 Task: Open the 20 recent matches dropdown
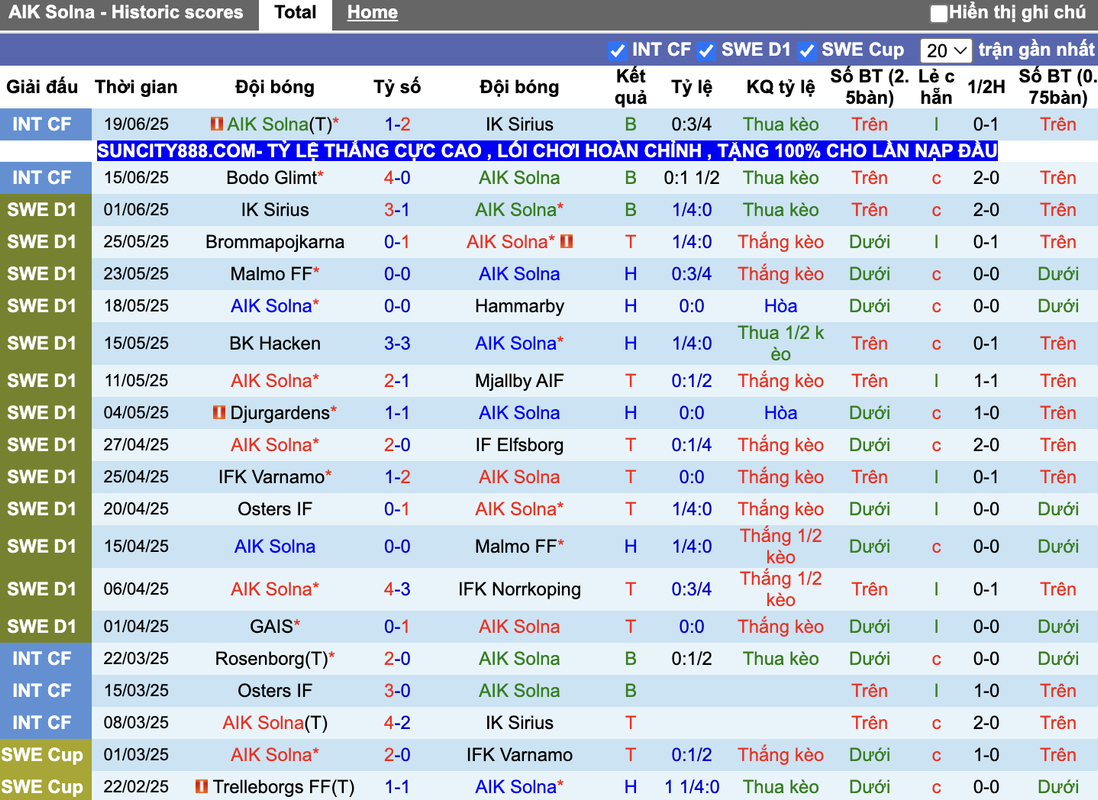[945, 50]
